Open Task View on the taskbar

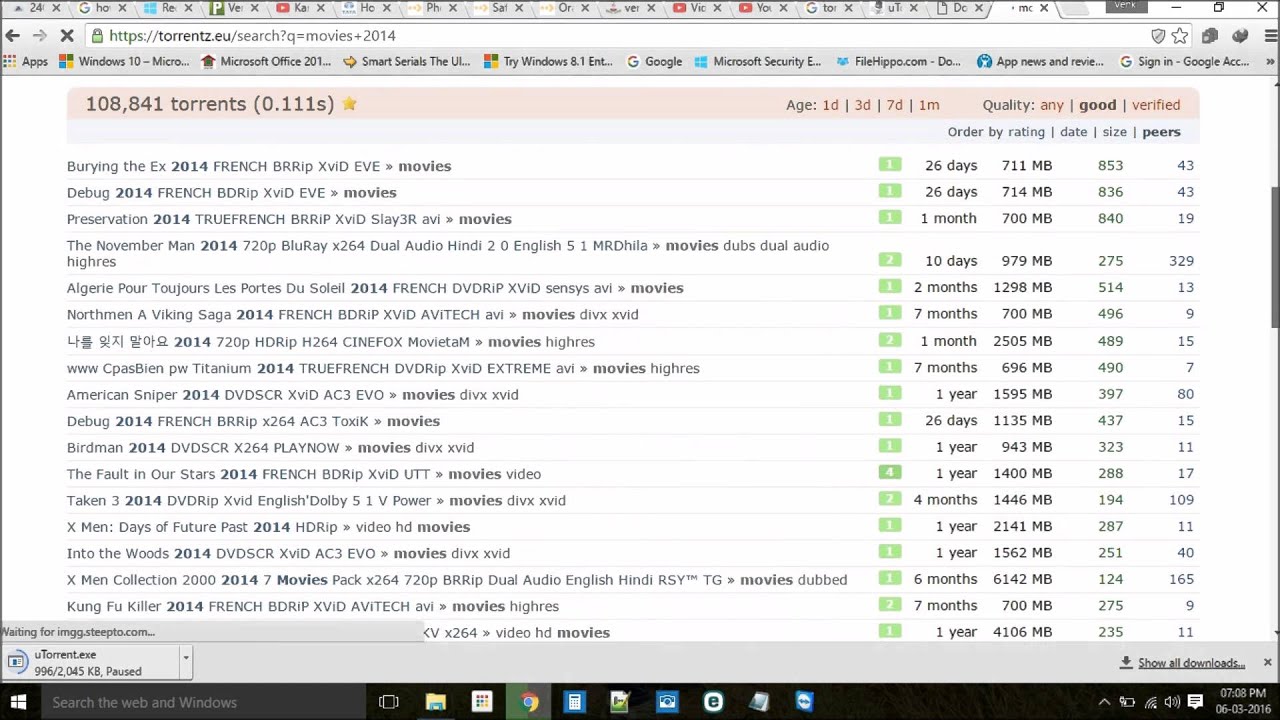(389, 702)
